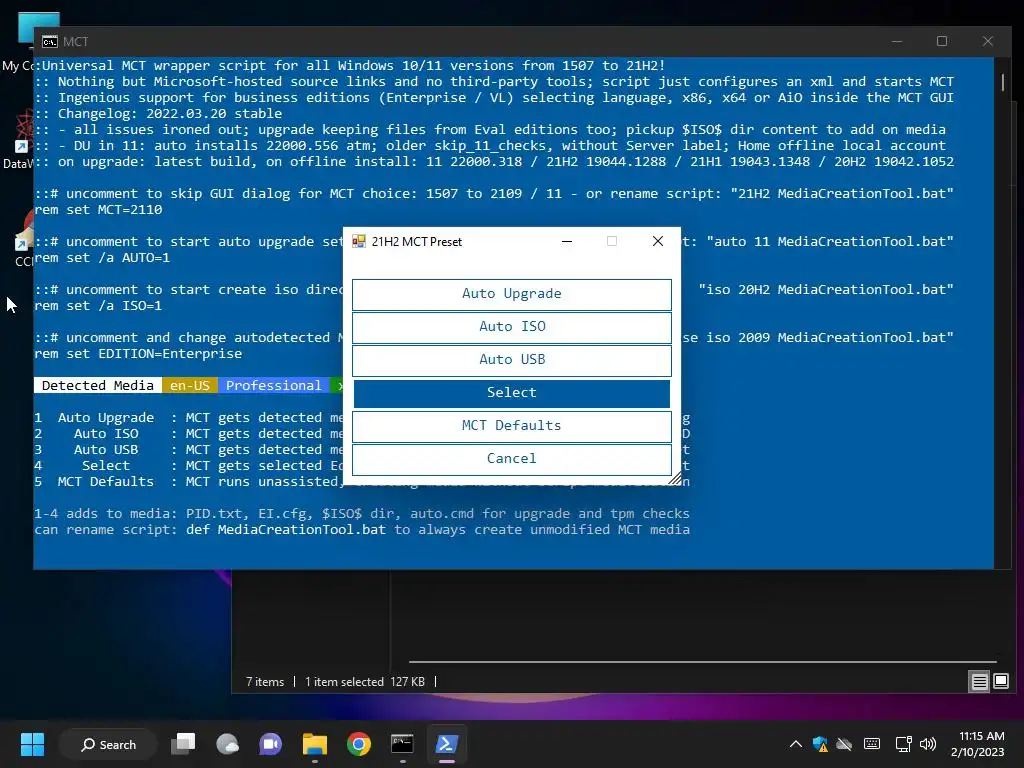The height and width of the screenshot is (768, 1024).
Task: Click the MCT console window icon
Action: tap(50, 42)
